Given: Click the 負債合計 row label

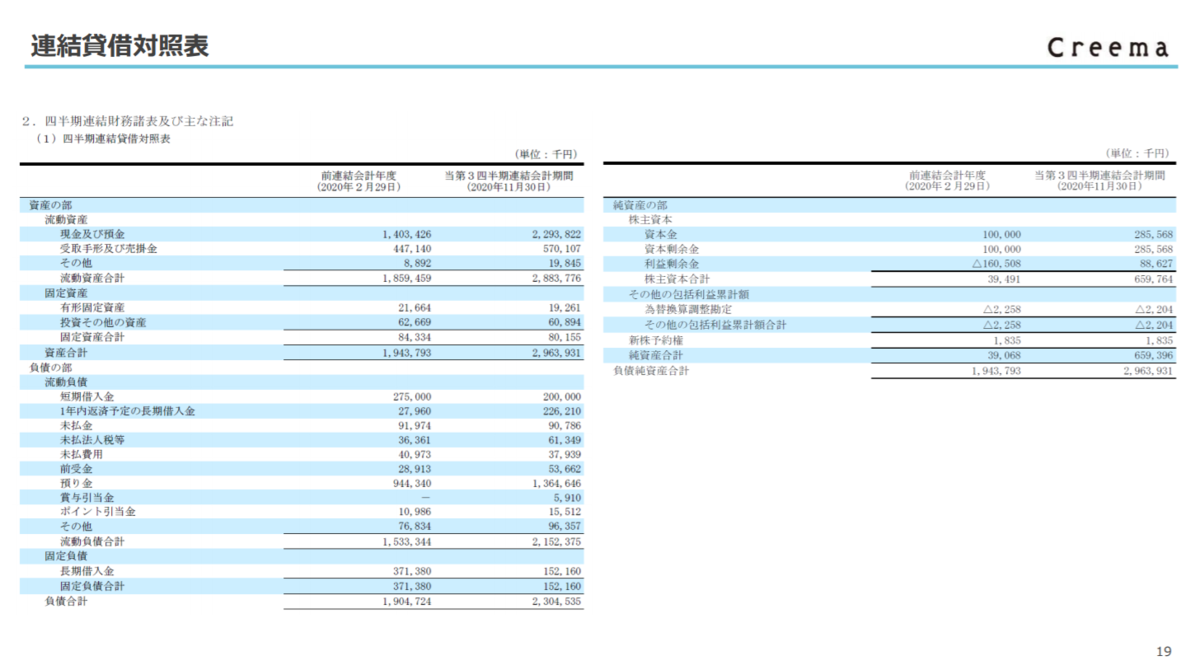Looking at the screenshot, I should click(66, 601).
